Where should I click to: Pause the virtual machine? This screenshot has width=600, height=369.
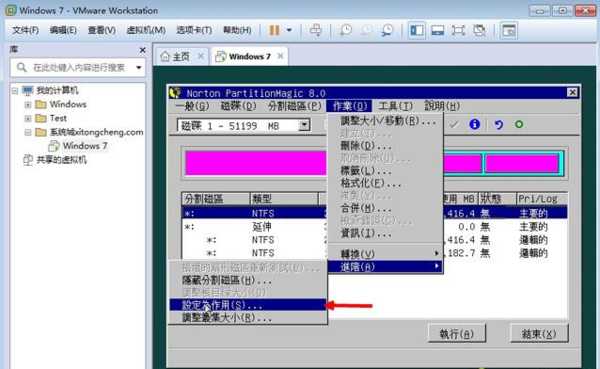(x=274, y=30)
